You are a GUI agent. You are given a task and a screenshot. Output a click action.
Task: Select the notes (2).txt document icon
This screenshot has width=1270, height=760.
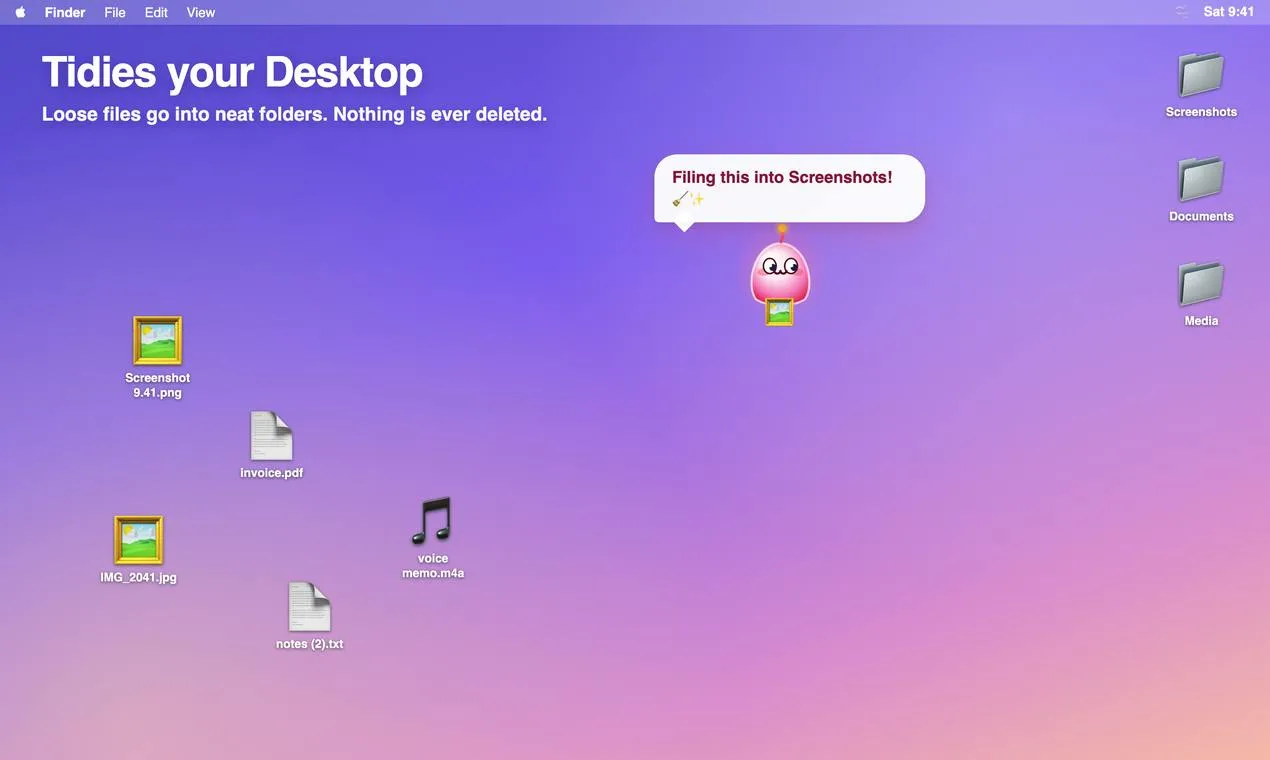pyautogui.click(x=309, y=607)
